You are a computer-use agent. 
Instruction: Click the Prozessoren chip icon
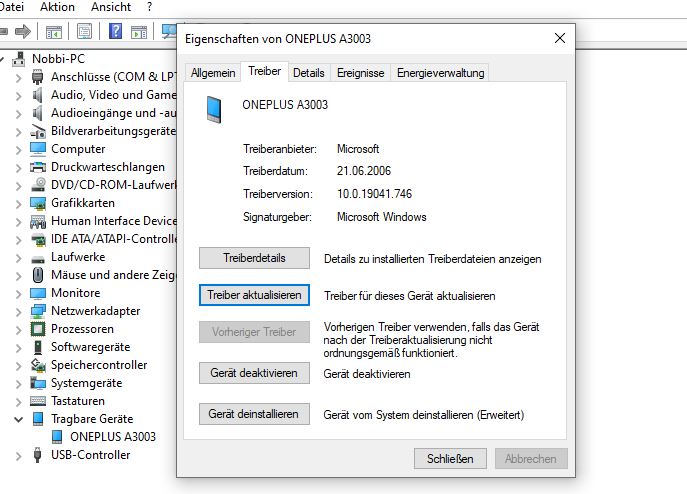coord(38,329)
